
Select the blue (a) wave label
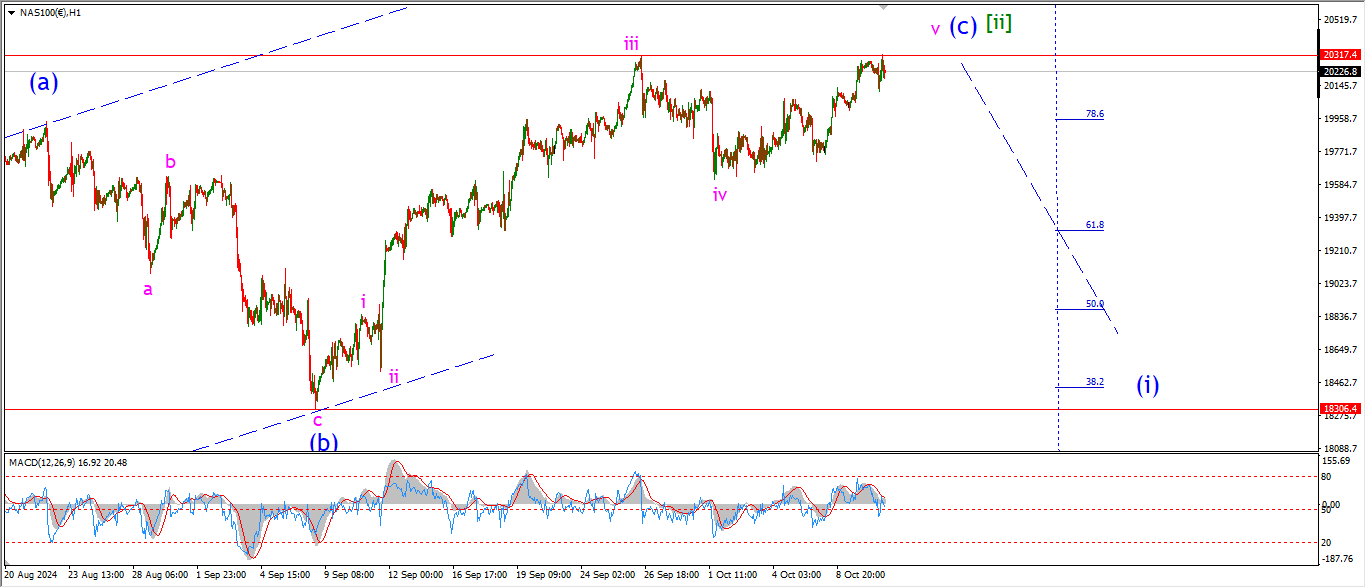[43, 83]
